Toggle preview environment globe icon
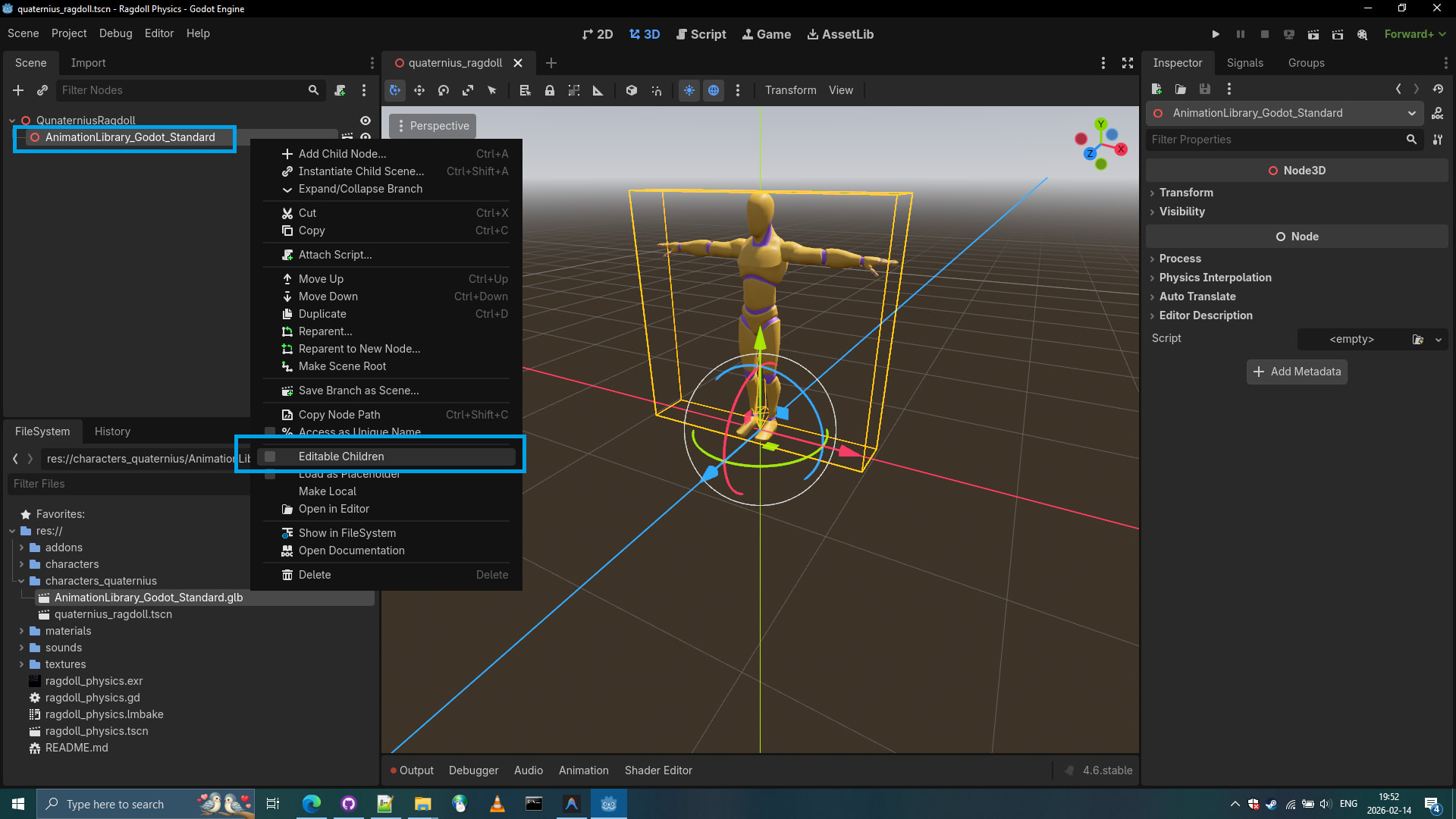The height and width of the screenshot is (819, 1456). click(x=714, y=90)
